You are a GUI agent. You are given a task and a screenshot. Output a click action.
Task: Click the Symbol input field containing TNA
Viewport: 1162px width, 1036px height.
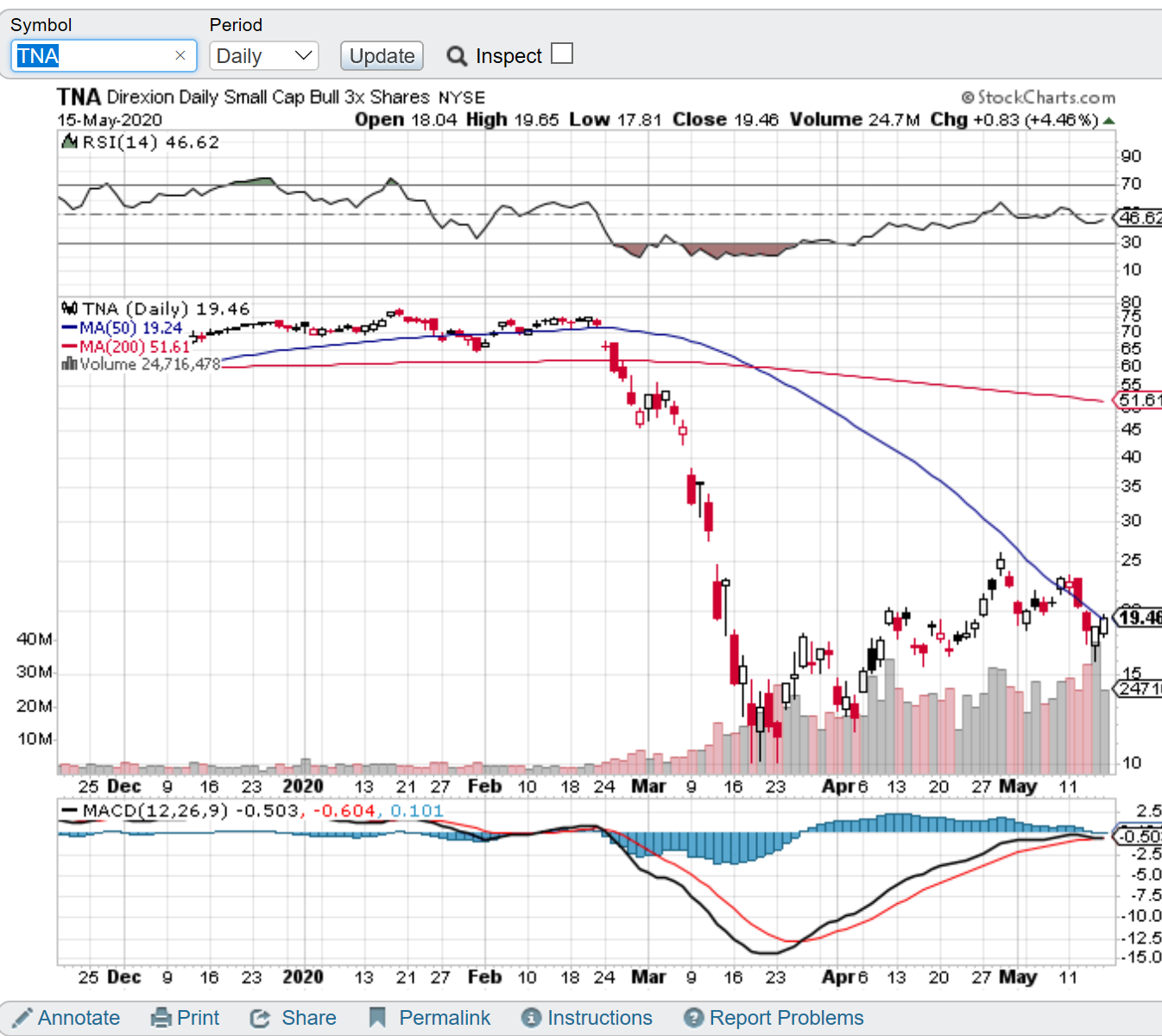(x=104, y=56)
